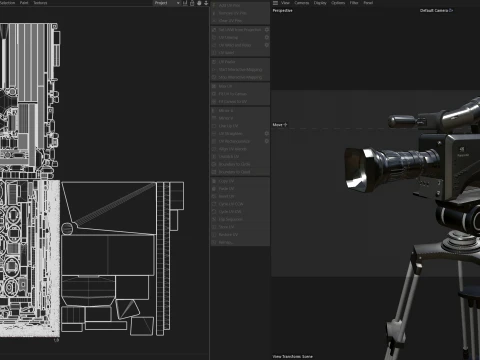Open the viewport View menu
This screenshot has height=360, width=480.
click(x=285, y=3)
